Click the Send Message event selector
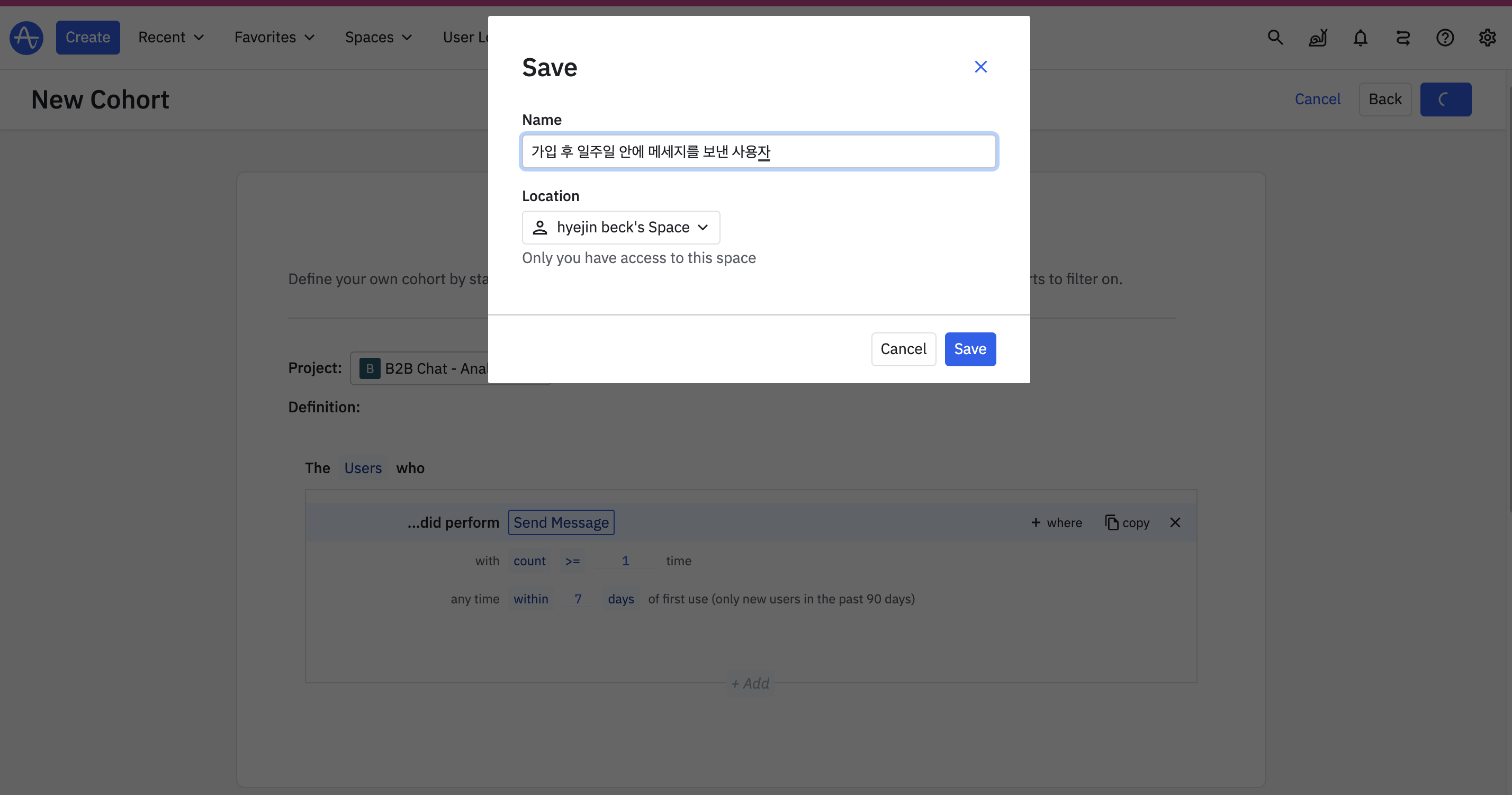The height and width of the screenshot is (795, 1512). [561, 522]
